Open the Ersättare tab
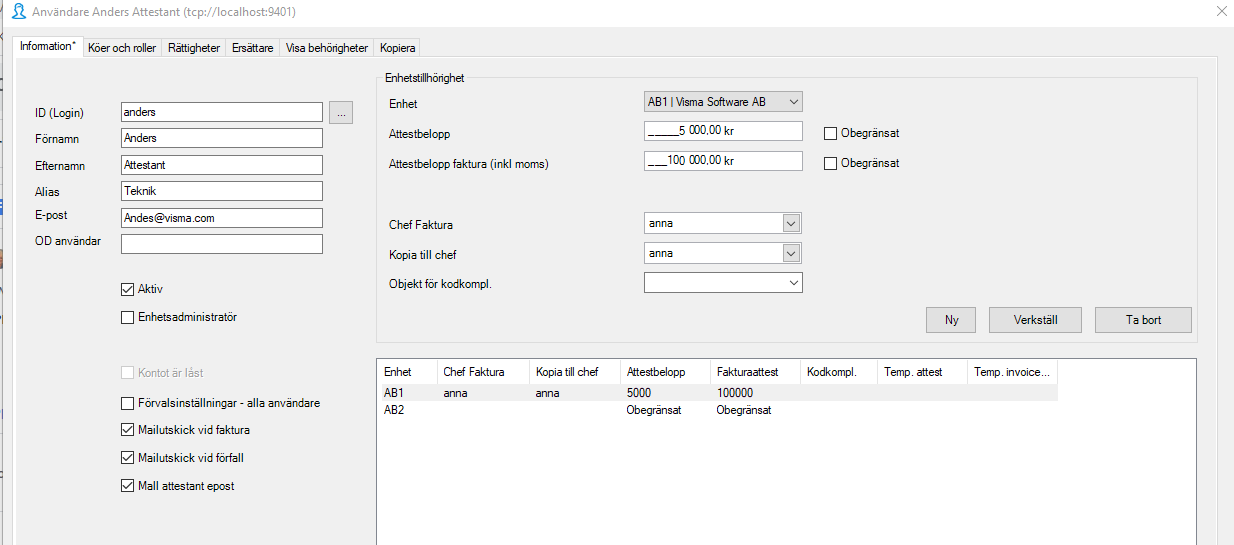 (x=253, y=47)
